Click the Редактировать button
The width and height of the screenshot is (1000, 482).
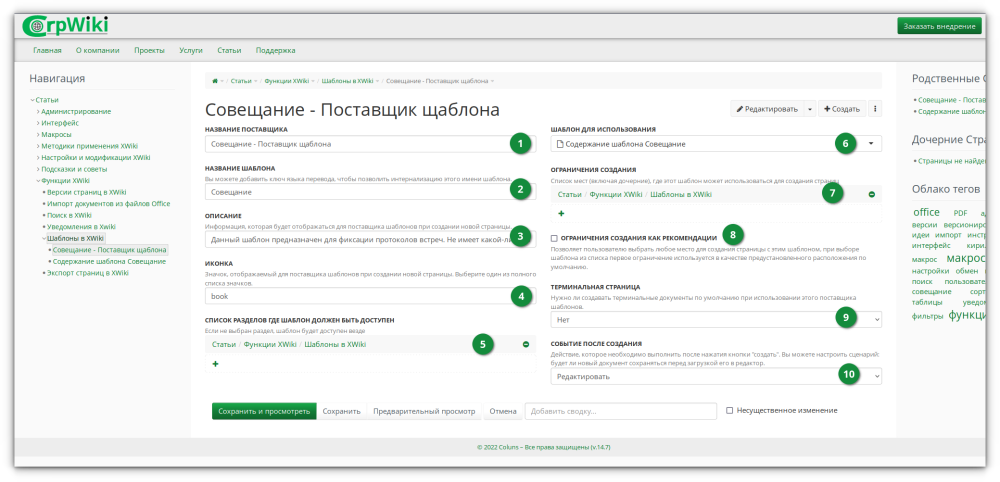(767, 109)
